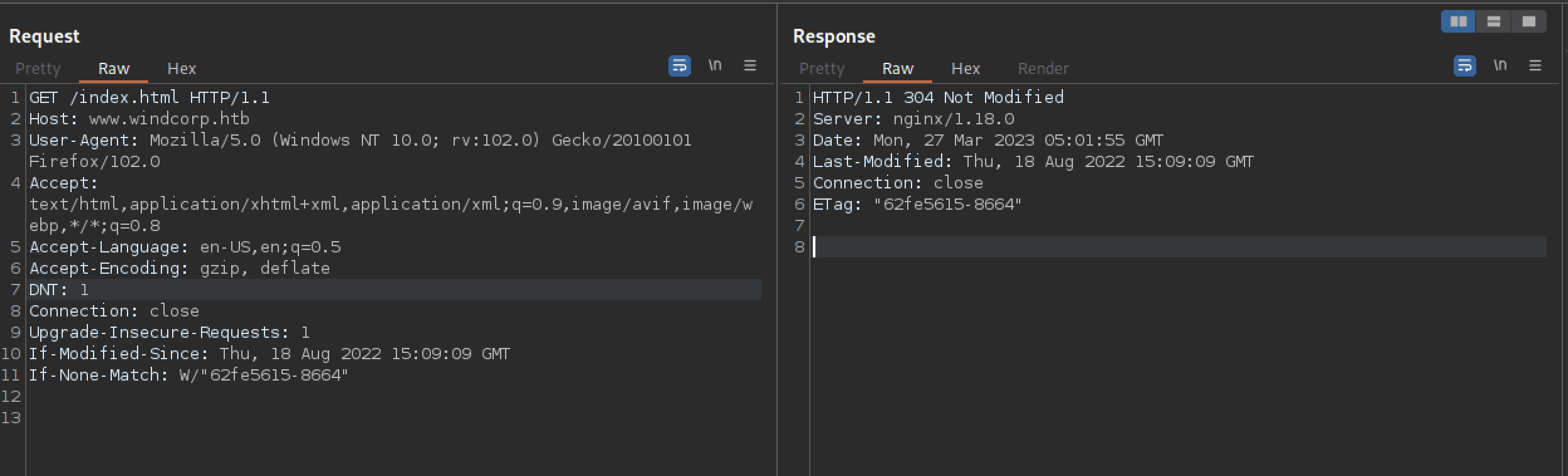Image resolution: width=1568 pixels, height=476 pixels.
Task: Click the DNT: 1 header line
Action: [59, 290]
